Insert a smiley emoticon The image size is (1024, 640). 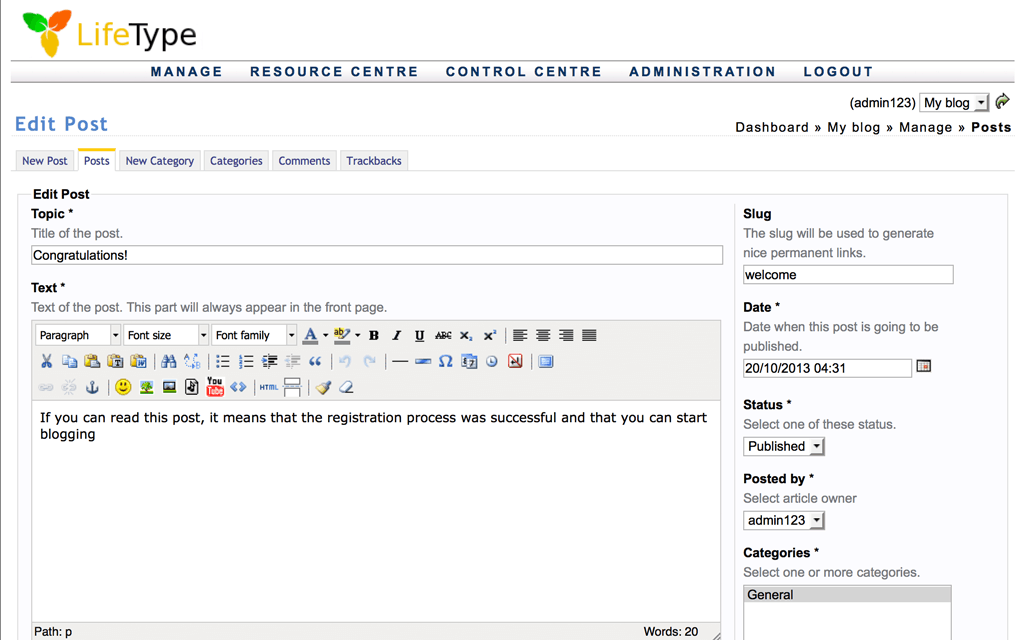[123, 387]
